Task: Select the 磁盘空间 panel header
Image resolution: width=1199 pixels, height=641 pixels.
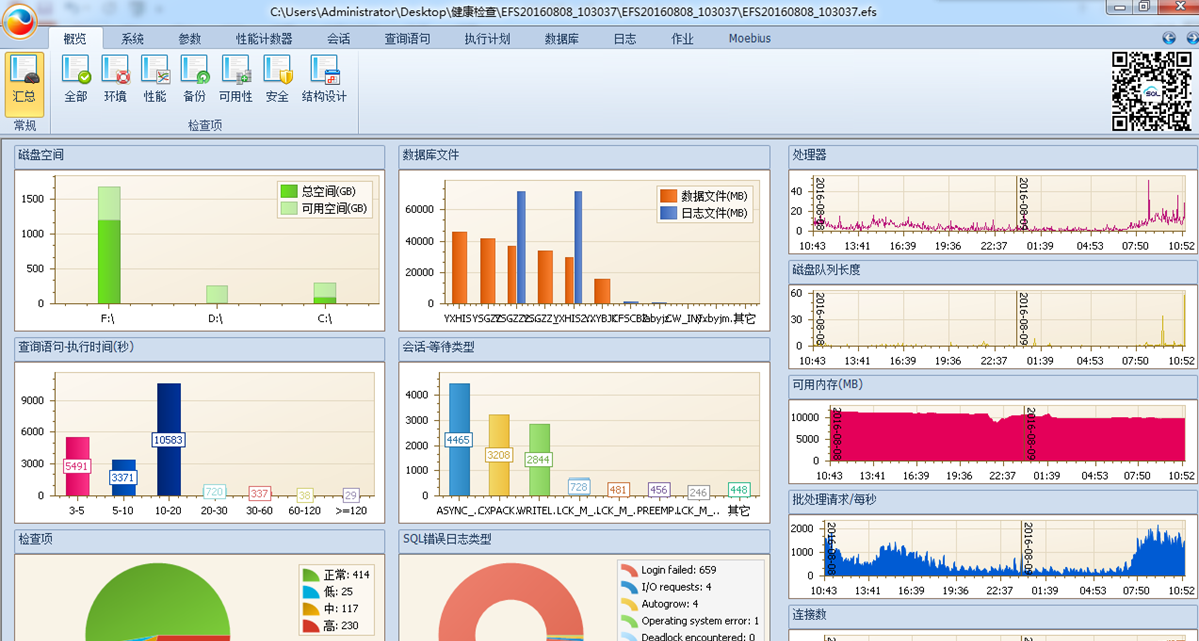Action: click(199, 156)
